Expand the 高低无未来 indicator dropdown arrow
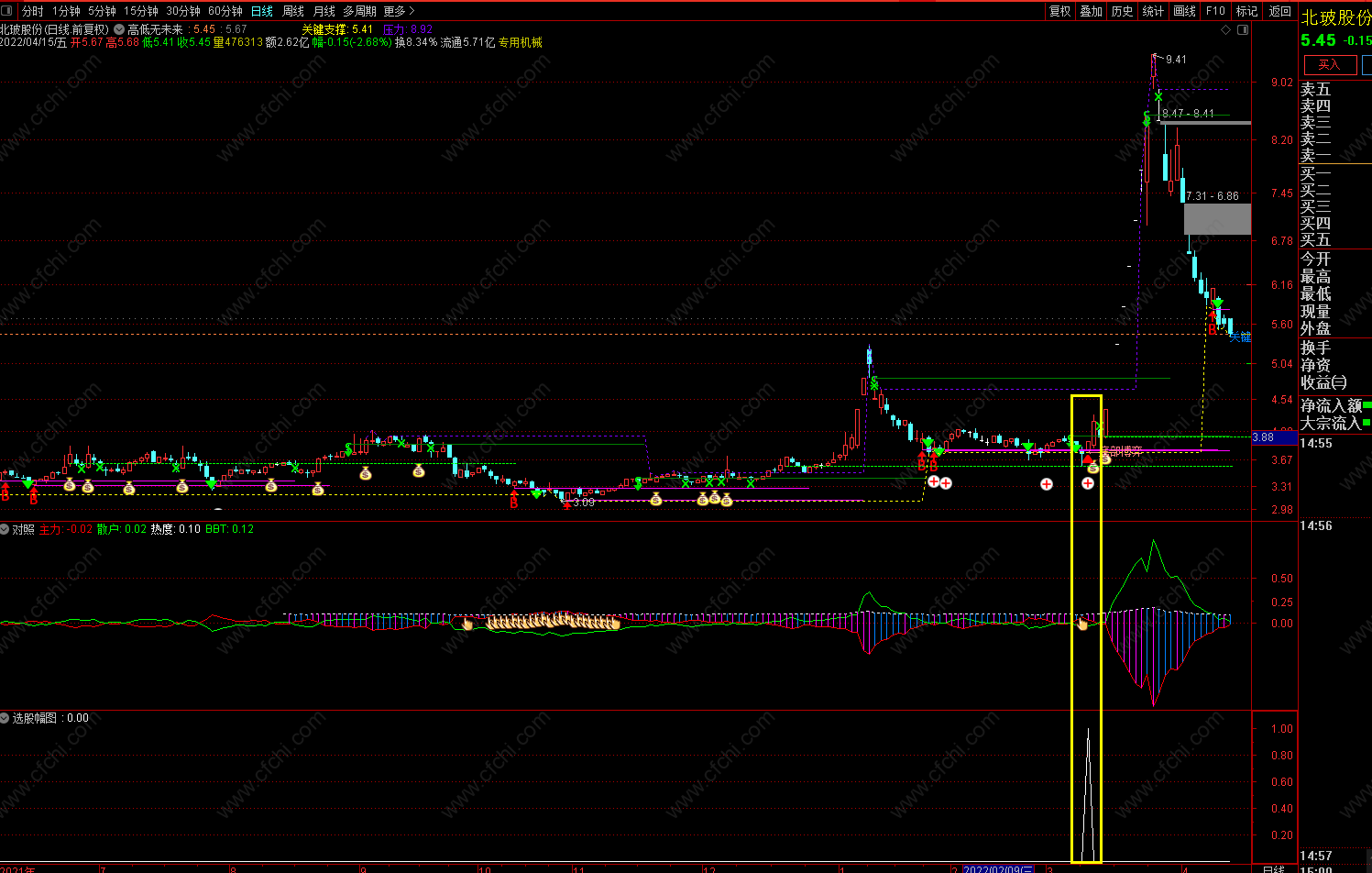The image size is (1372, 873). tap(119, 29)
